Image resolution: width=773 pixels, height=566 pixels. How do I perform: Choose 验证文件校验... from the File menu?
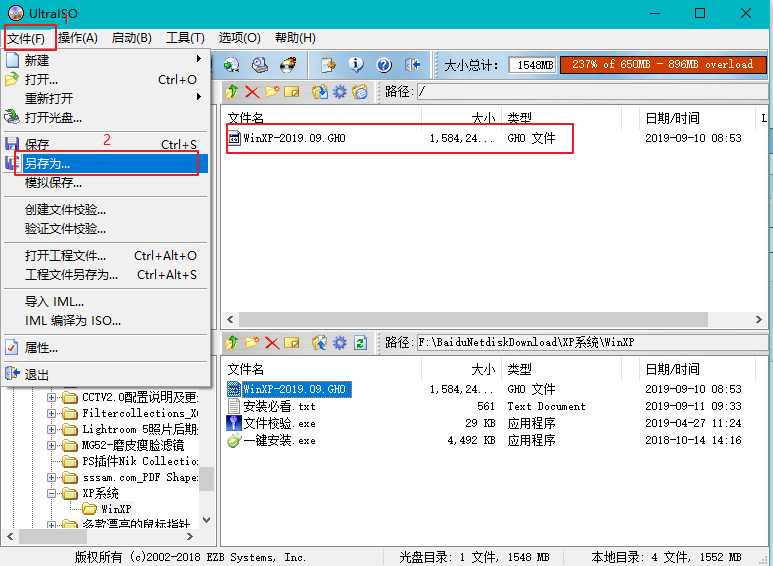point(106,229)
